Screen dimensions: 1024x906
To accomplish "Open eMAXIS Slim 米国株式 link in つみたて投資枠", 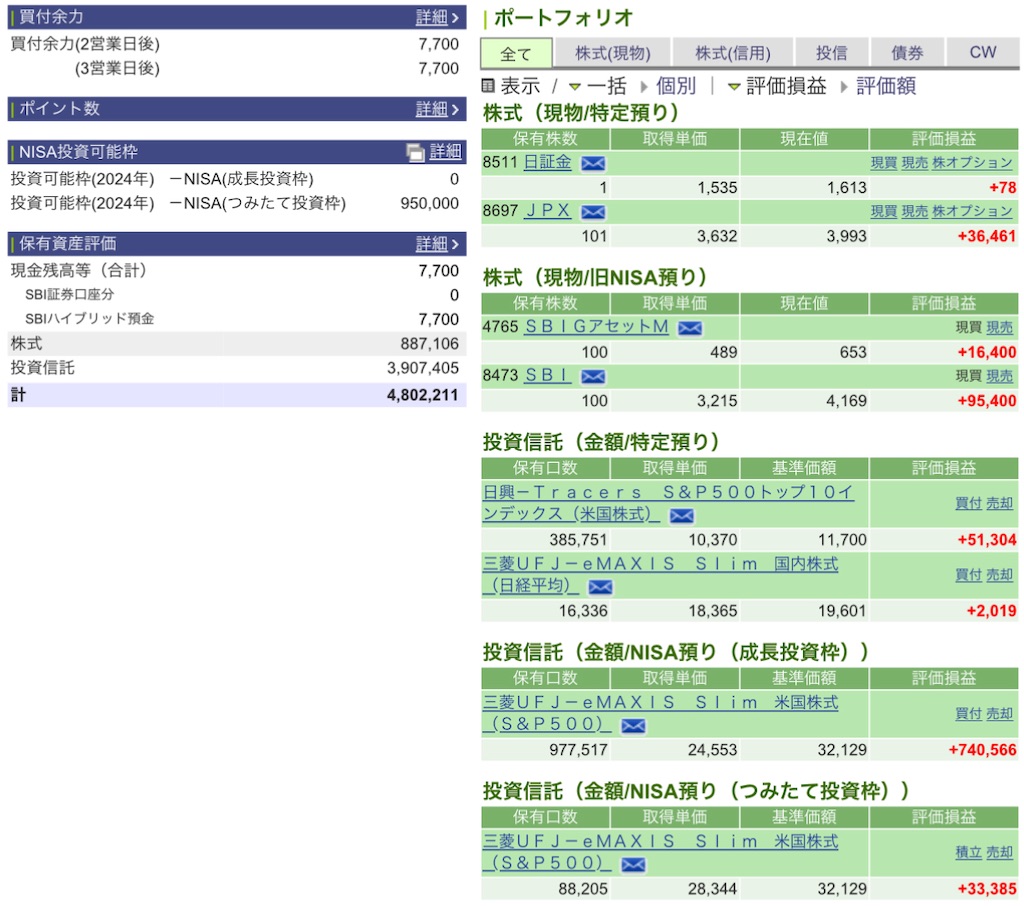I will 660,852.
